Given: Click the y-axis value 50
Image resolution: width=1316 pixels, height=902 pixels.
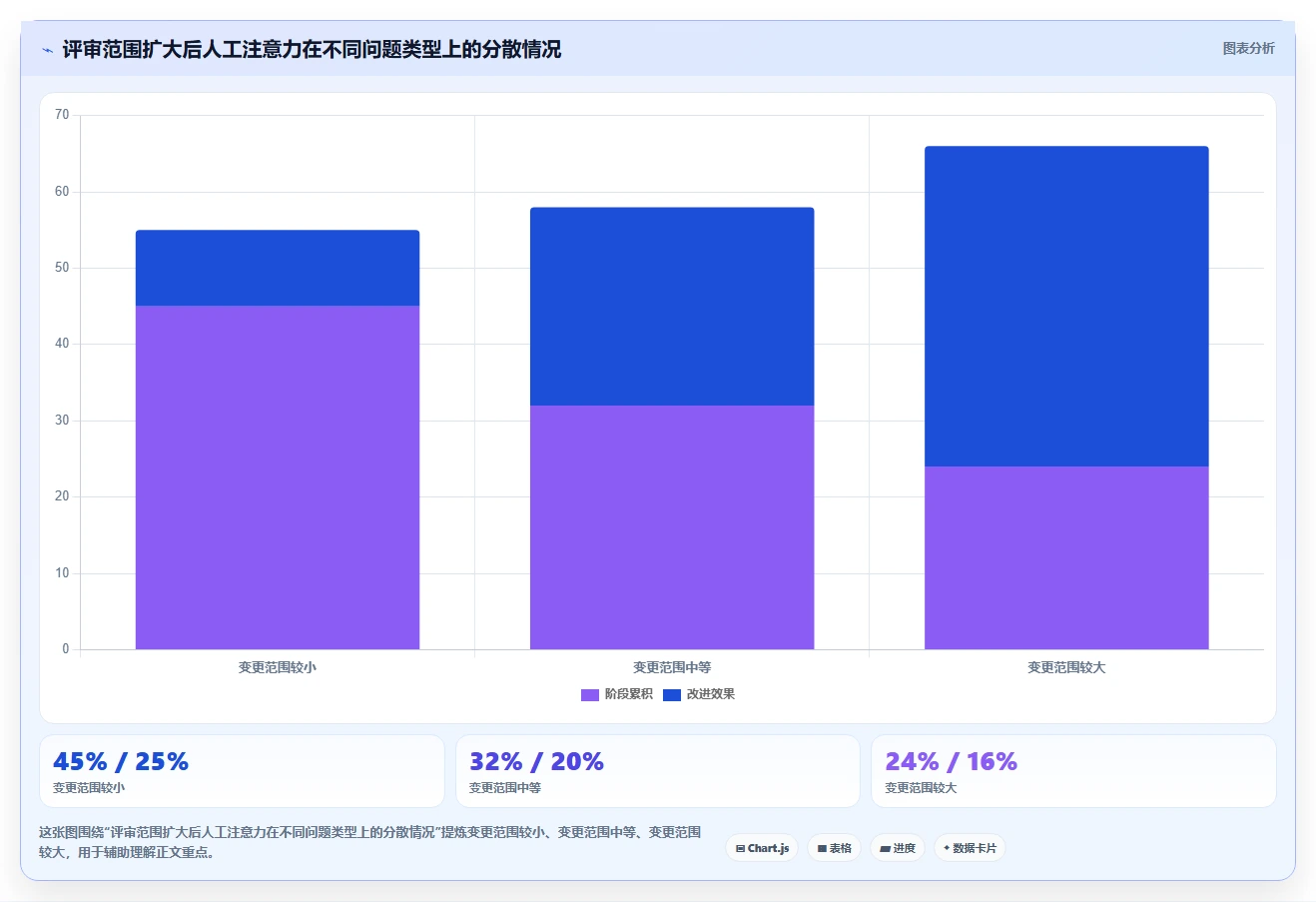Looking at the screenshot, I should coord(62,268).
